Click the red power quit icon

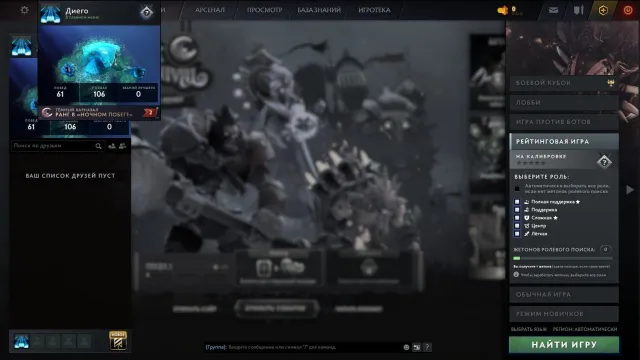click(x=628, y=10)
